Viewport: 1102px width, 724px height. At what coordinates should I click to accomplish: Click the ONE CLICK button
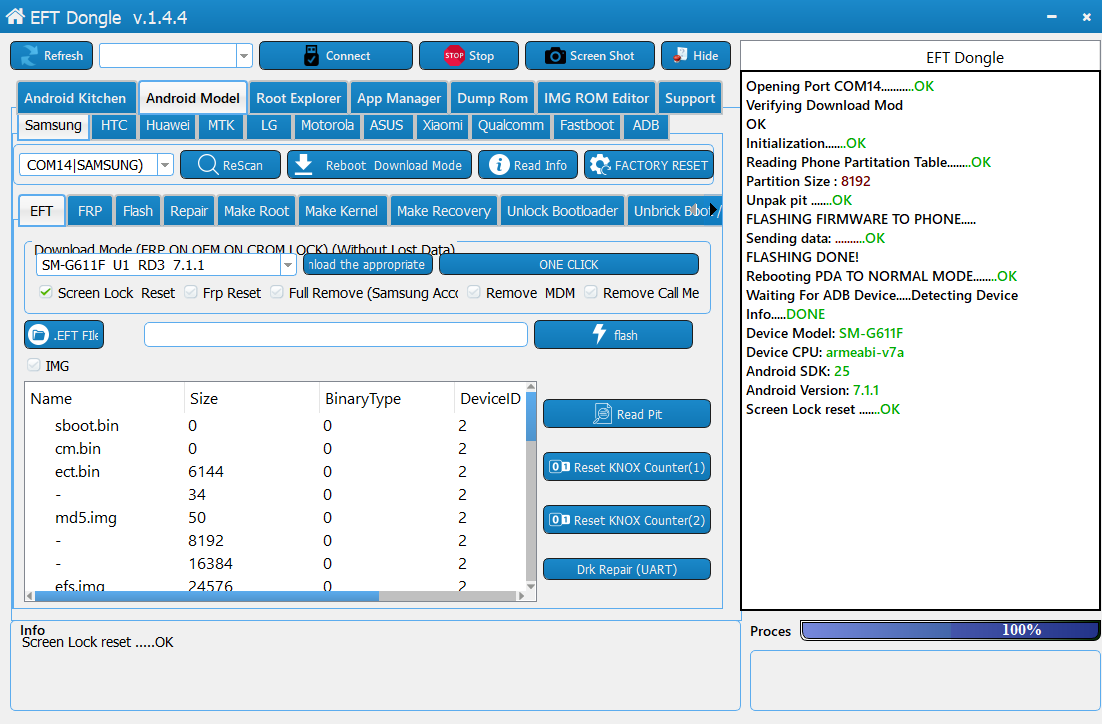[x=569, y=264]
